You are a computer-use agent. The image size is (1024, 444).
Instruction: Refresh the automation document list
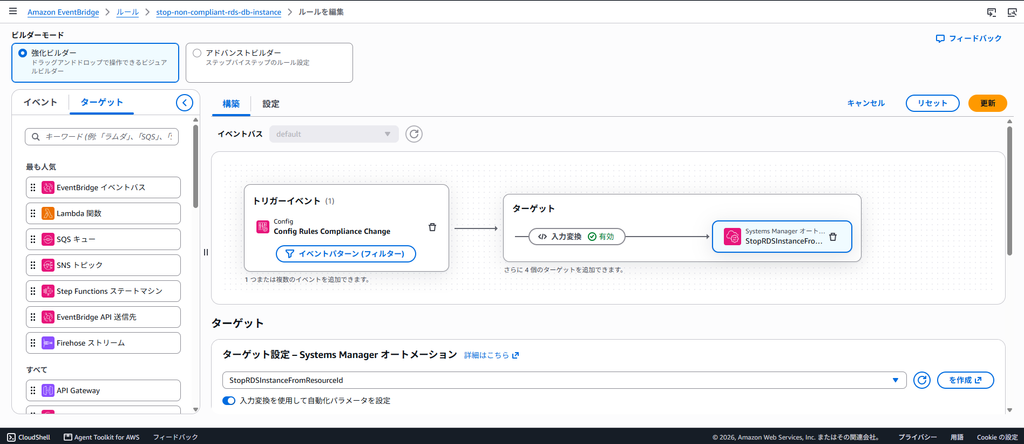coord(921,380)
